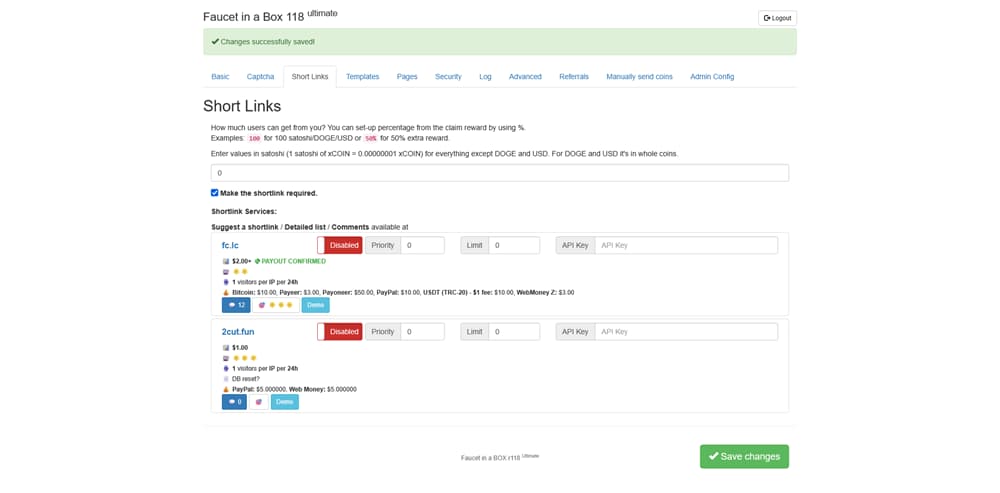Viewport: 1000px width, 493px height.
Task: Open the Comments link above services
Action: 350,227
